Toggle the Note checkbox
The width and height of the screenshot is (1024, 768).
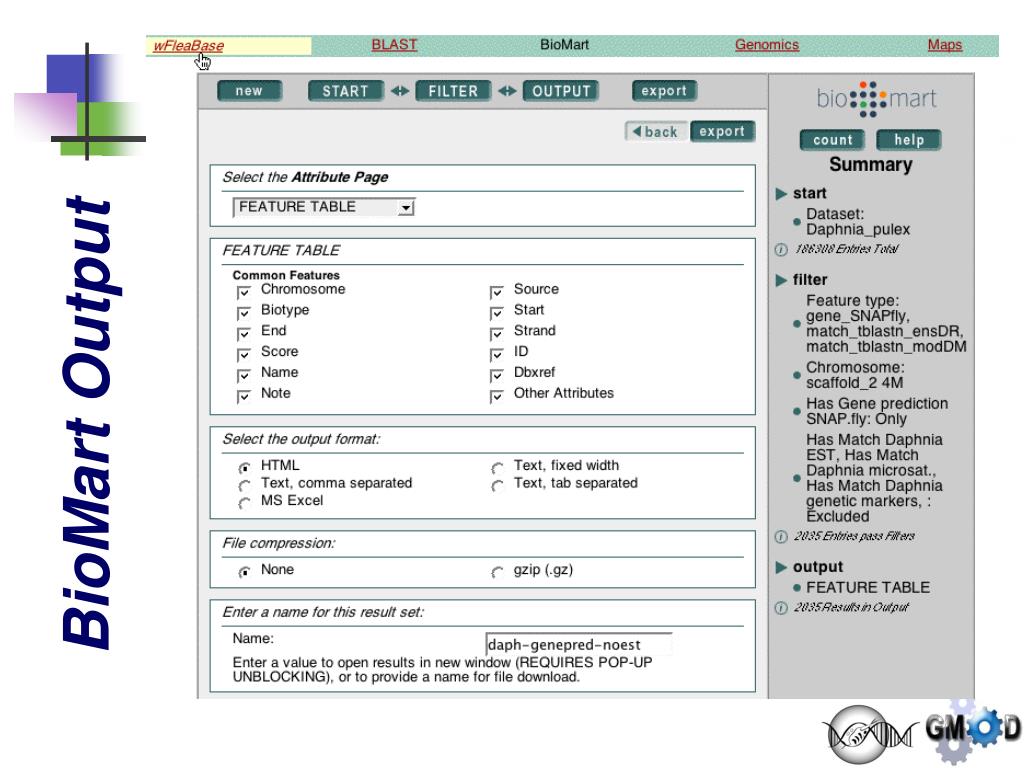tap(244, 396)
